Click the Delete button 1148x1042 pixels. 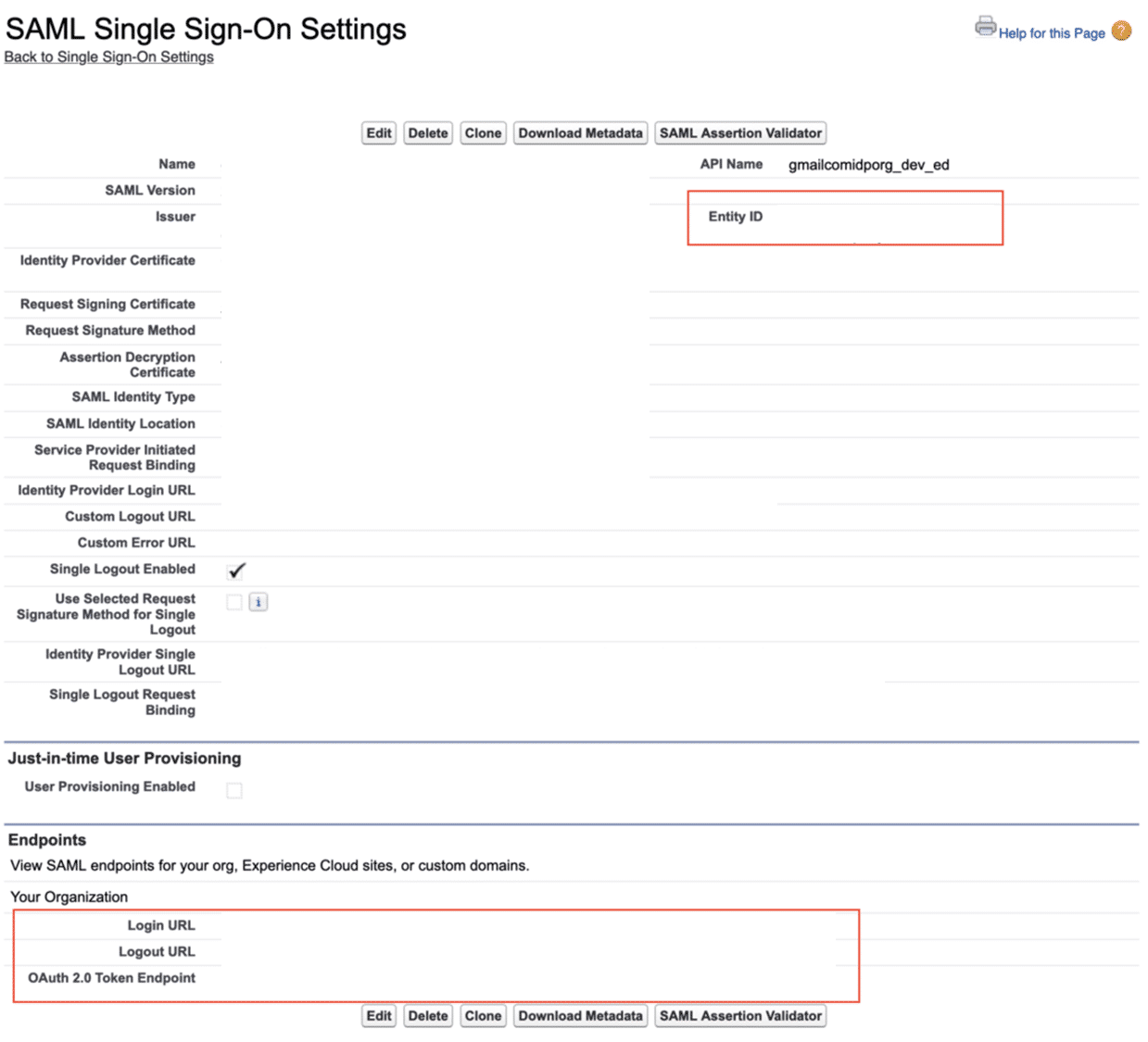(x=427, y=132)
